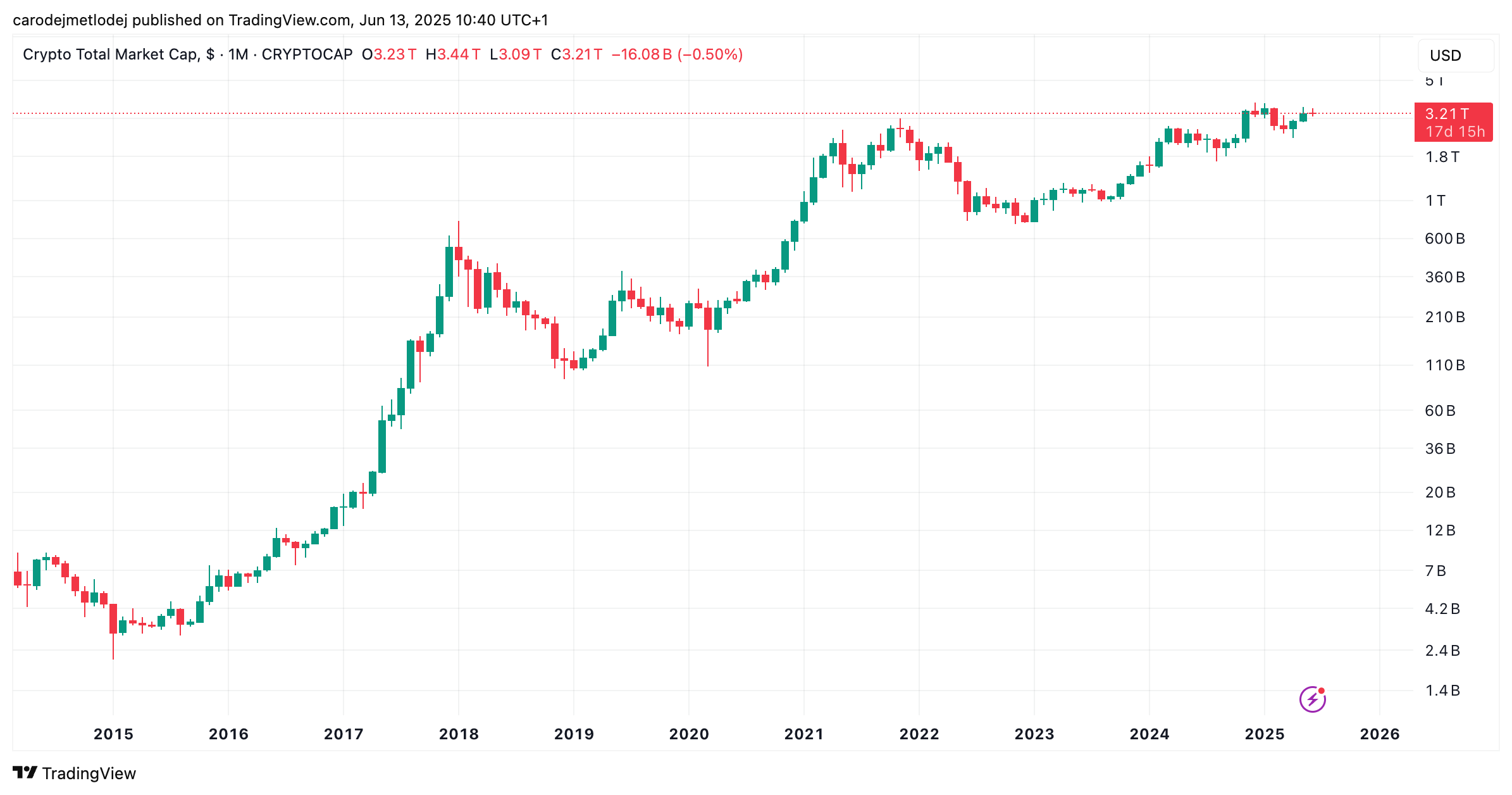
Task: Click the TradingView logo icon
Action: click(25, 773)
